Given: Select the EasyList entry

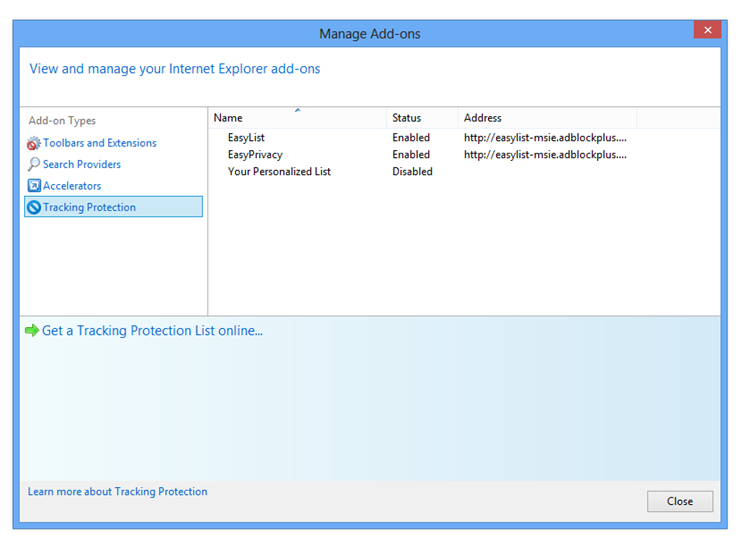Looking at the screenshot, I should 246,138.
